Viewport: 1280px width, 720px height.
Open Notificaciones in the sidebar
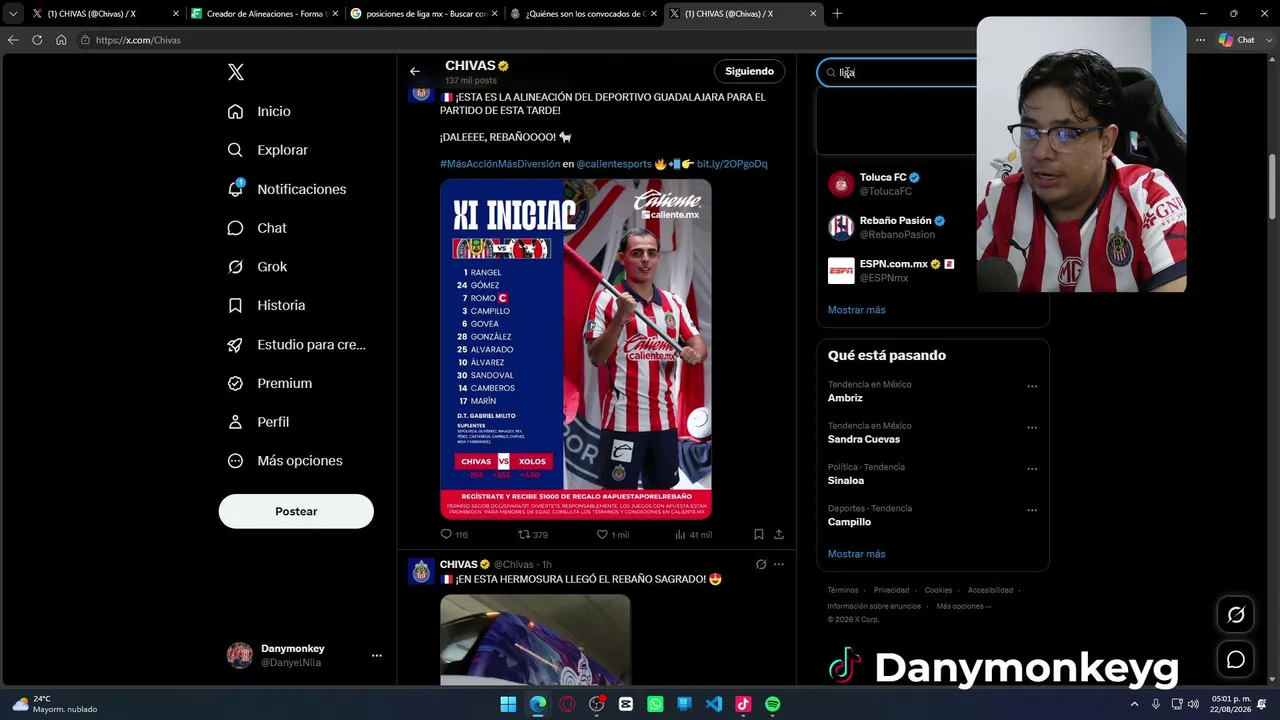(286, 189)
